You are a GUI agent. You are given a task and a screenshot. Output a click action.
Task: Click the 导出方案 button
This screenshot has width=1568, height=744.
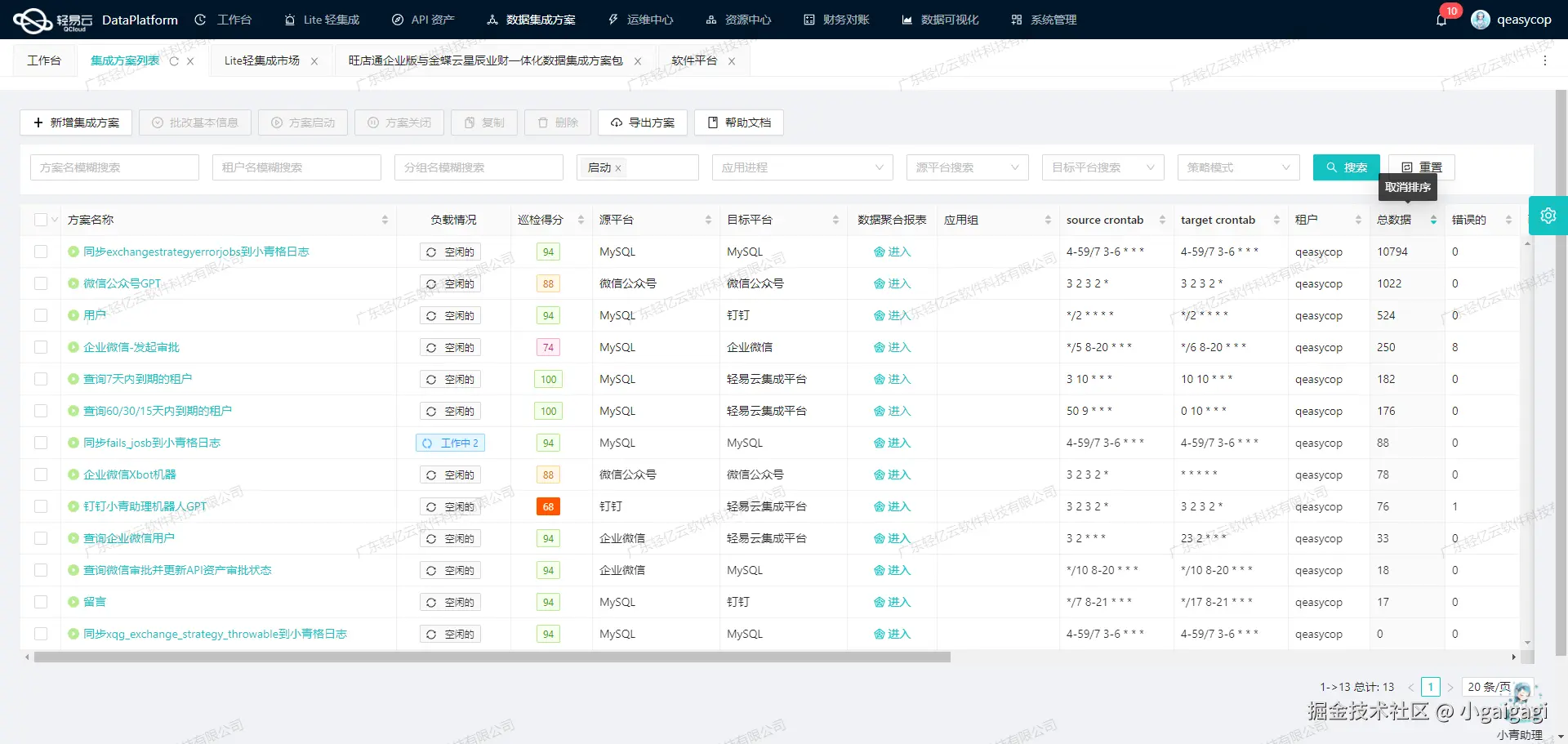[643, 123]
